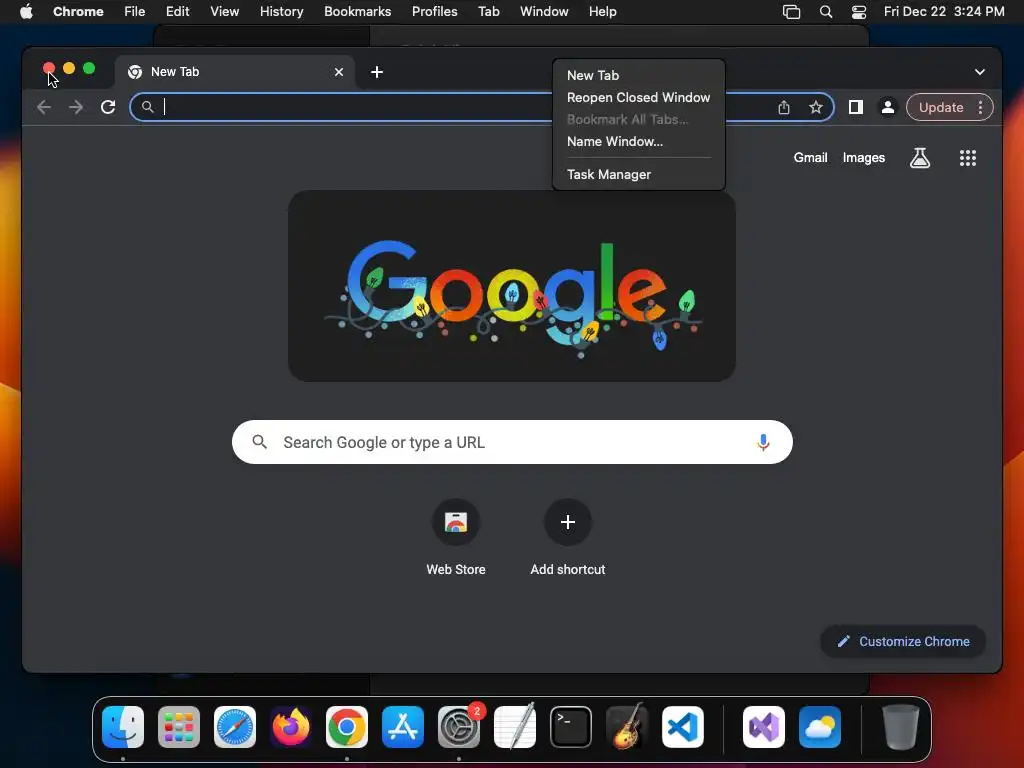Open App Store from the Dock
Viewport: 1024px width, 768px height.
click(403, 727)
